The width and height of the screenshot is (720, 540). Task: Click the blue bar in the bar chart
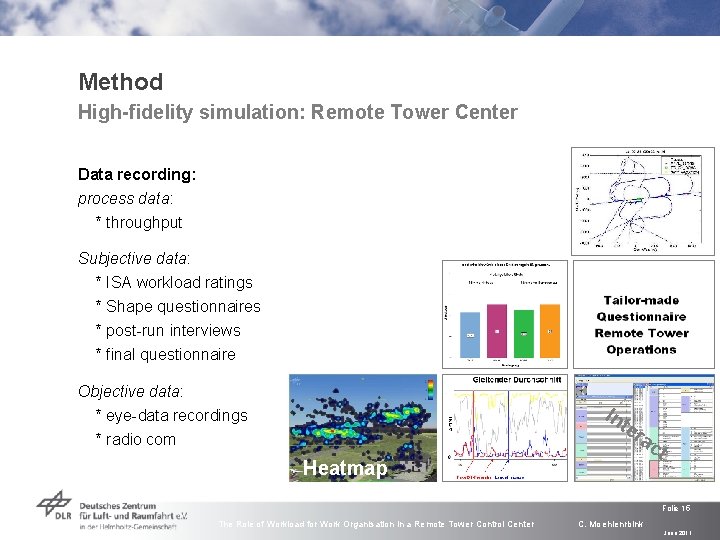pos(470,335)
